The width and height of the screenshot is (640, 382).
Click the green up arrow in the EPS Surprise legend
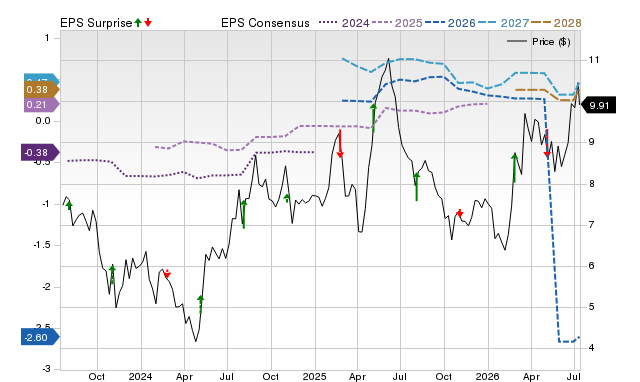coord(138,22)
